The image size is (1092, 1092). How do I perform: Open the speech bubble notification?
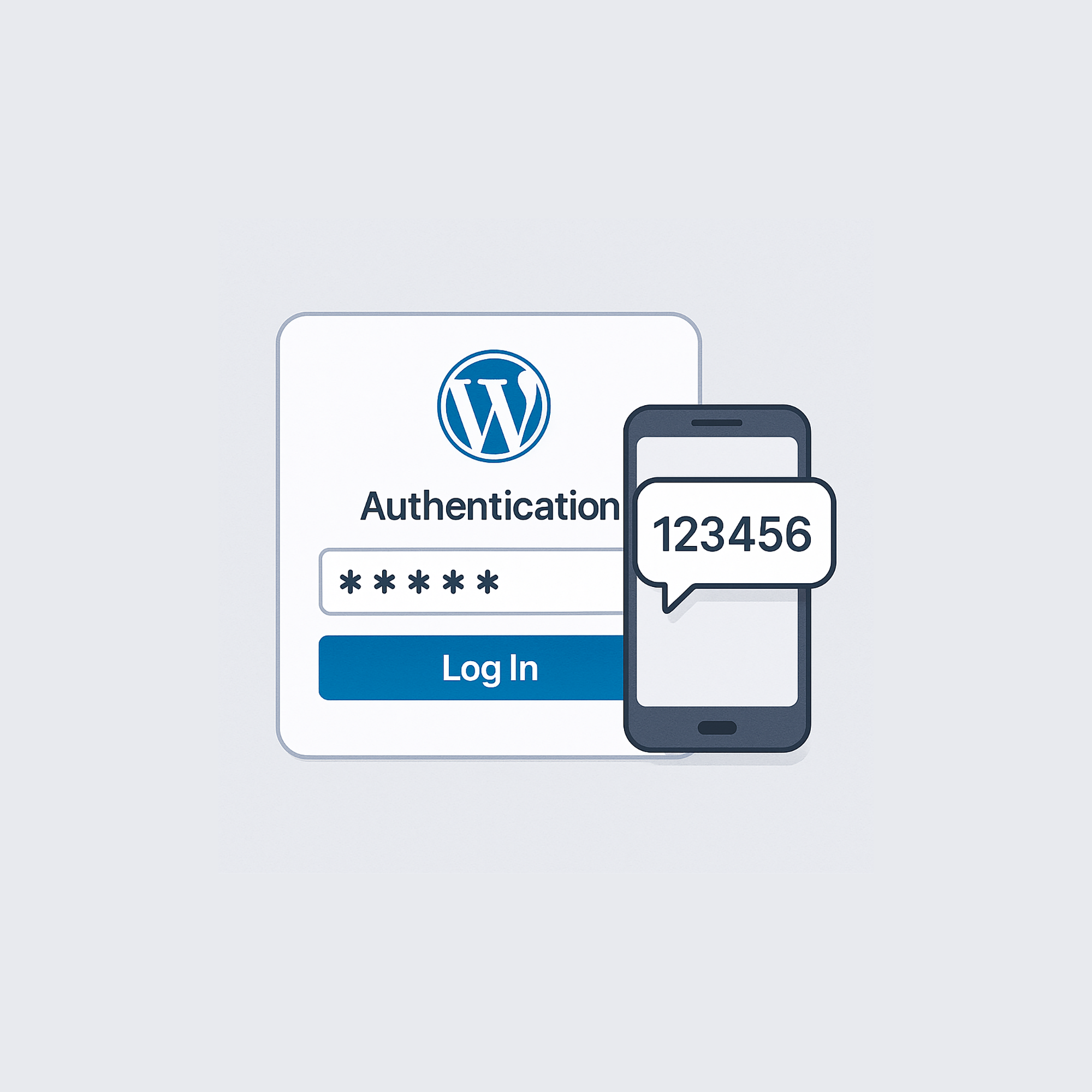[x=734, y=534]
